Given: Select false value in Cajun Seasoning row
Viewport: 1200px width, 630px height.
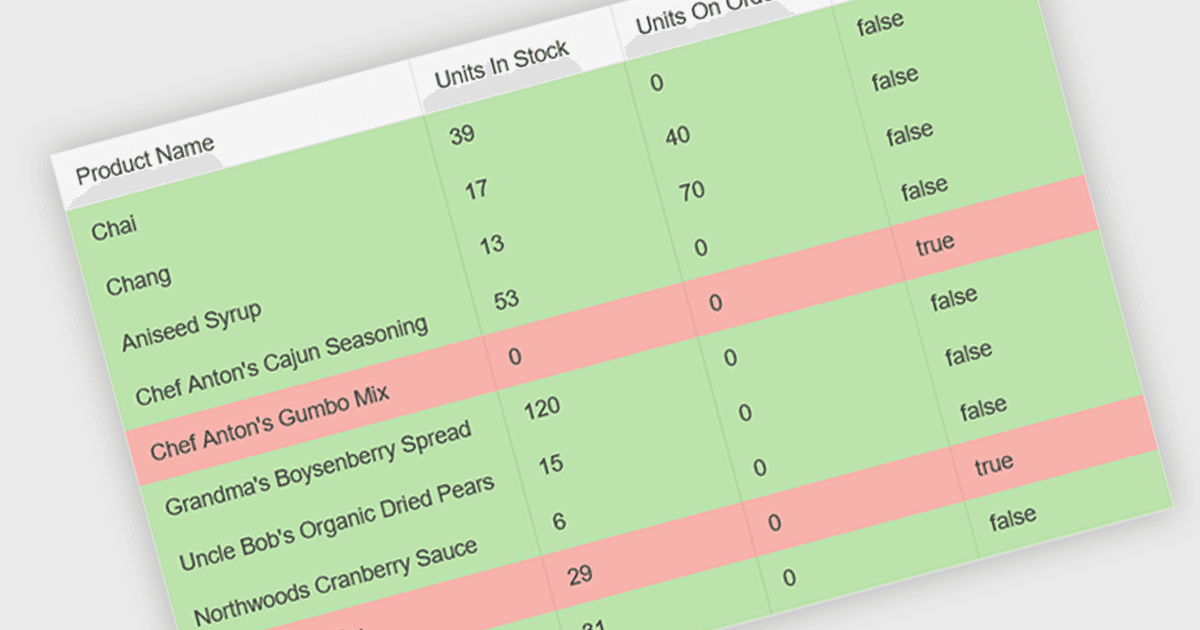Looking at the screenshot, I should tap(925, 188).
